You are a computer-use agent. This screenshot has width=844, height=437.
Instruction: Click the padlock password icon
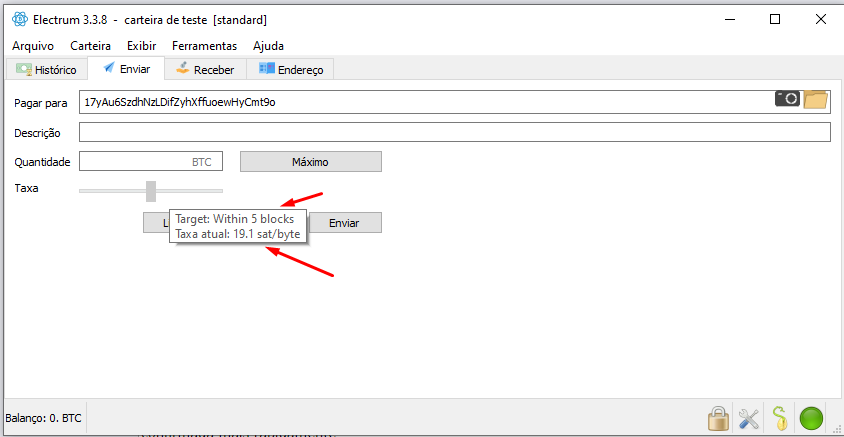pyautogui.click(x=718, y=417)
